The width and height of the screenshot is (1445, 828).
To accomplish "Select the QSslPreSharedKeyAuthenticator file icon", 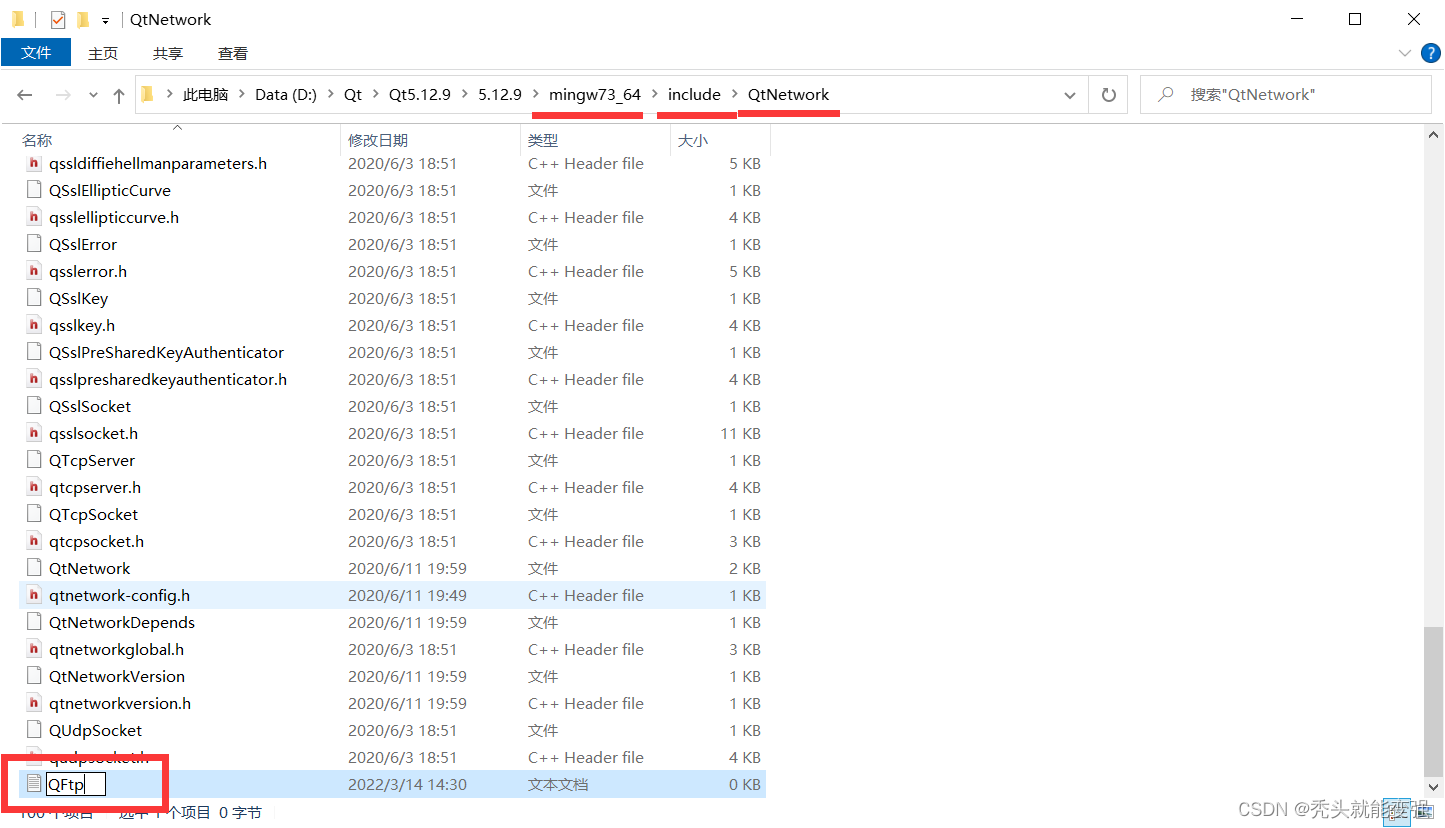I will tap(35, 353).
